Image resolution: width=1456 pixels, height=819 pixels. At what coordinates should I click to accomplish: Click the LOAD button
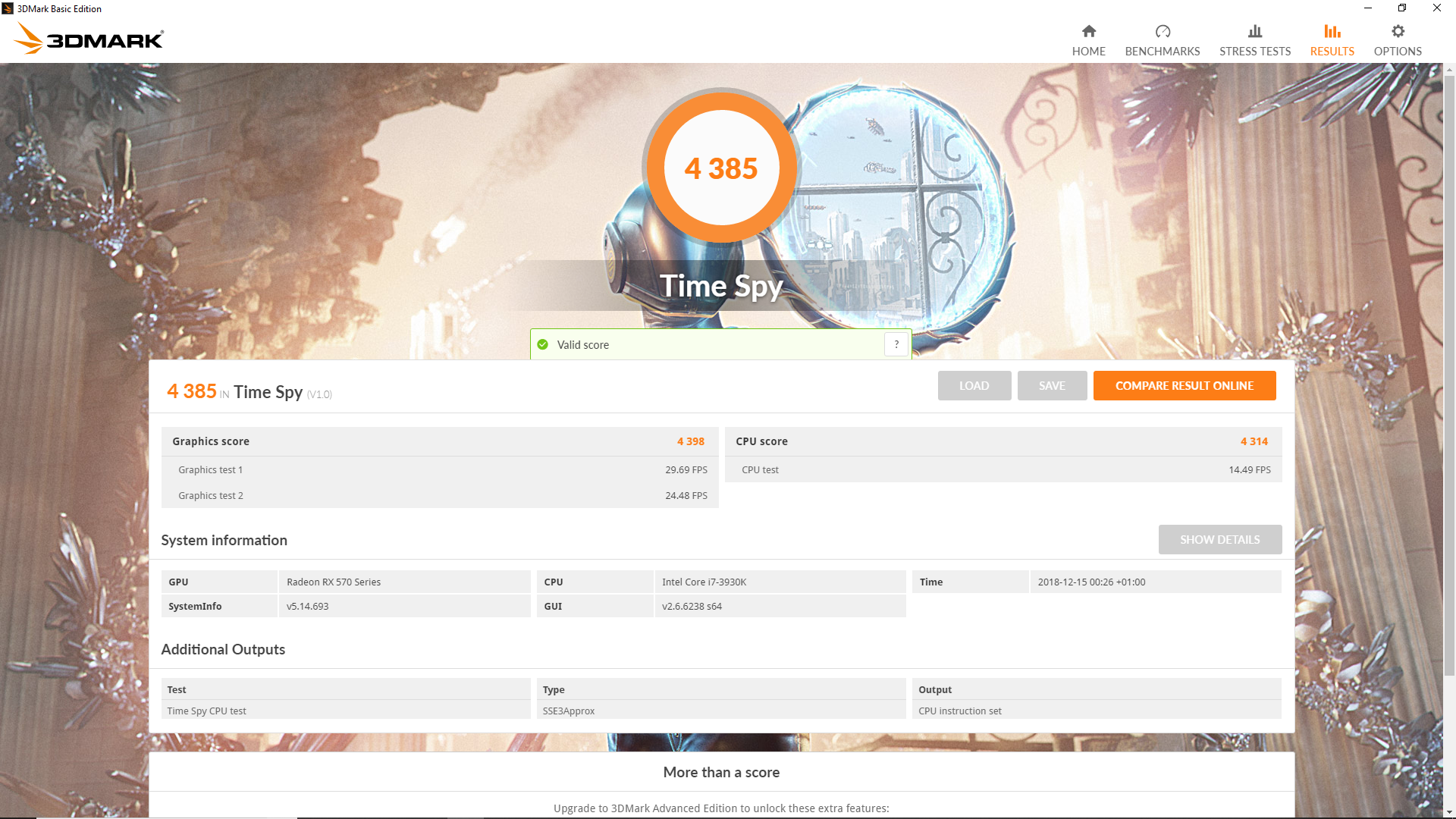coord(974,385)
